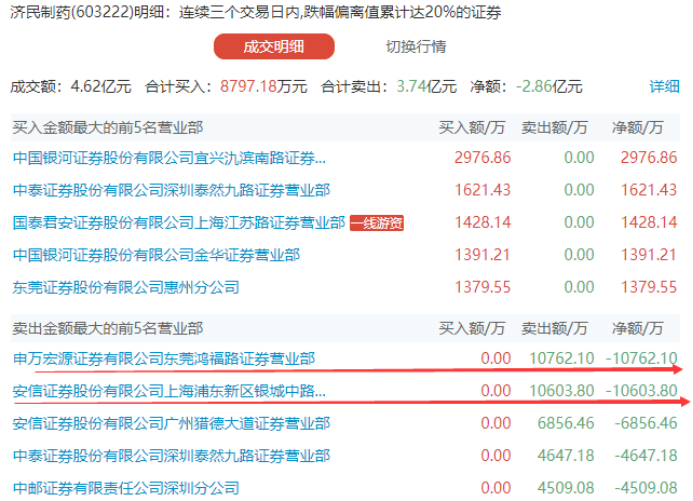
Task: Click sell amount 6856.46 for 安信广州
Action: pos(566,423)
